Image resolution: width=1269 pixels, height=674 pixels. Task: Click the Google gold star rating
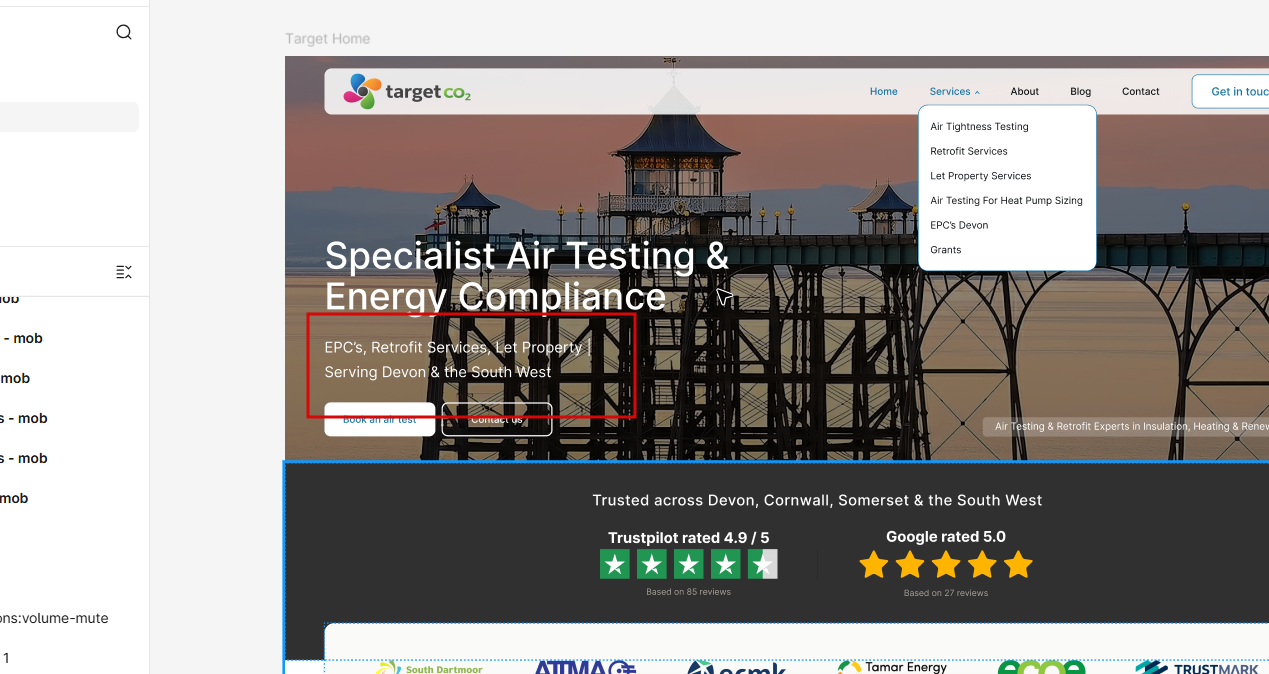945,565
